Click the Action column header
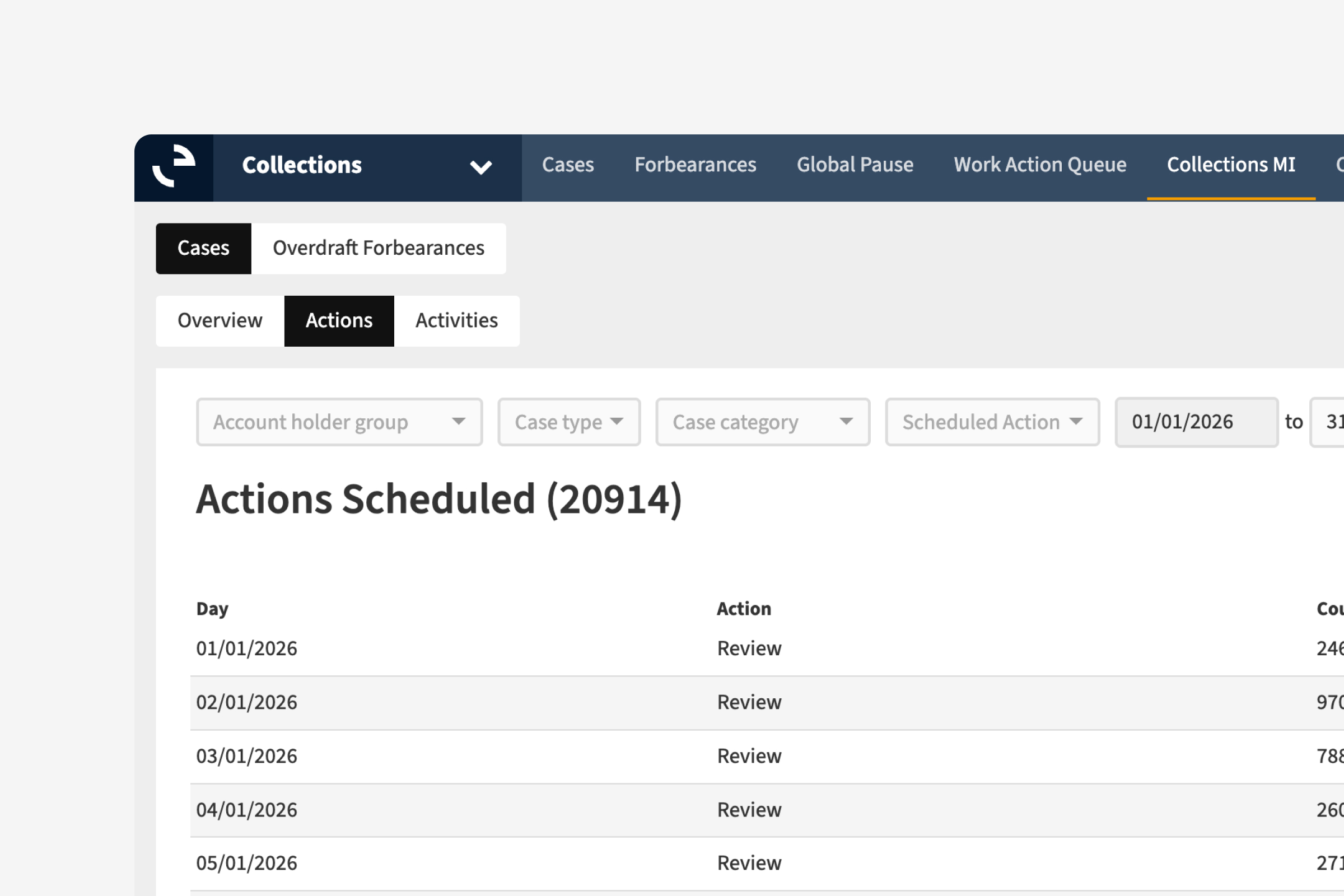Screen dimensions: 1344x896 744,609
